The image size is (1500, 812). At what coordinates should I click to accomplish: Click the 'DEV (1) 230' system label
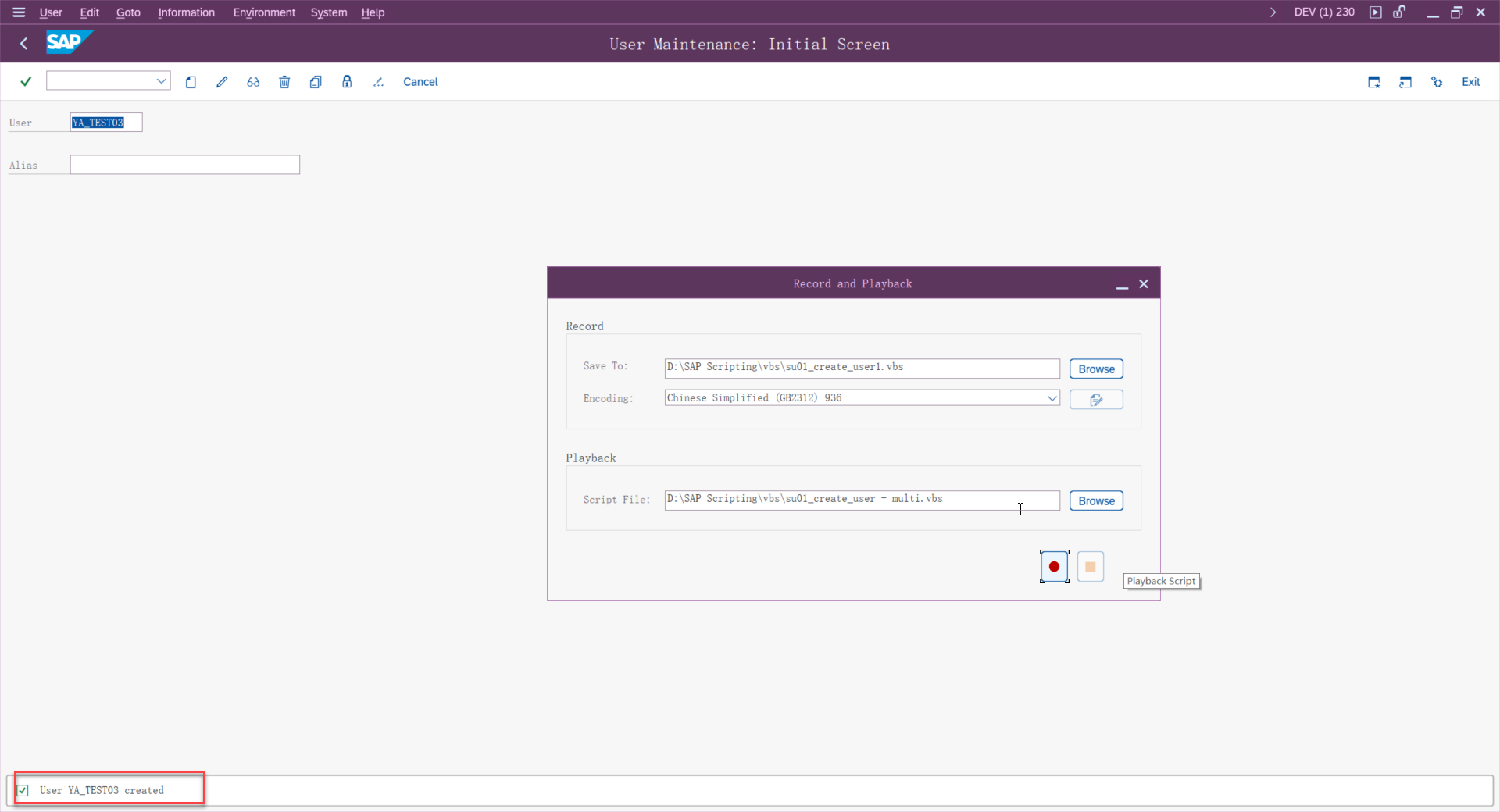(1324, 12)
